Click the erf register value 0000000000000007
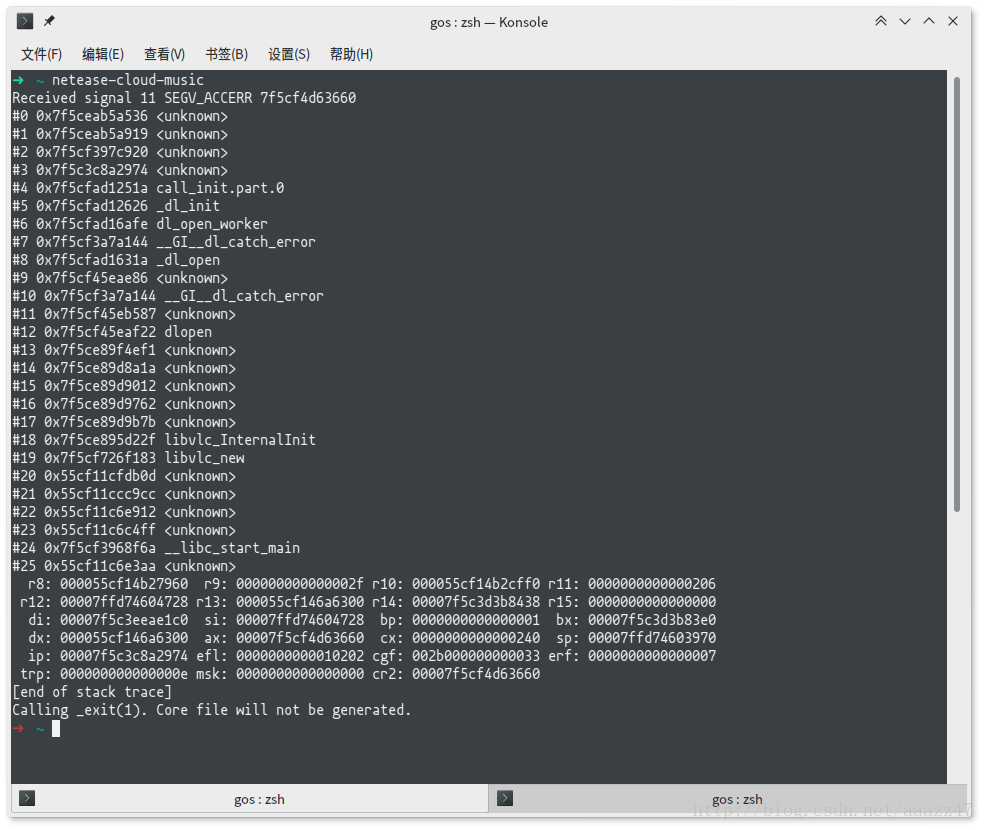Image resolution: width=984 pixels, height=830 pixels. pos(652,656)
